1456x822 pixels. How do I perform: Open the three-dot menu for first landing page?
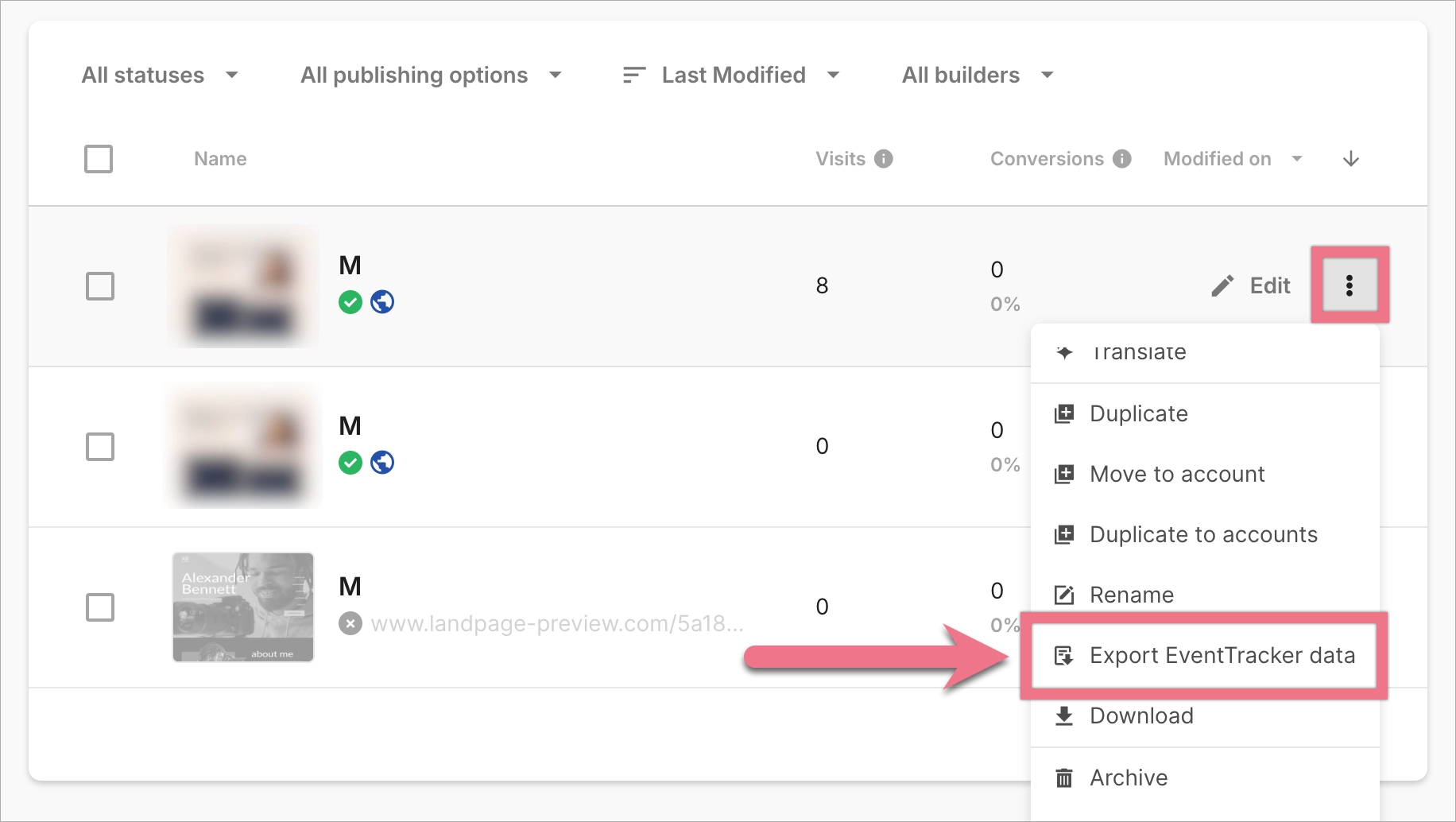pos(1350,285)
